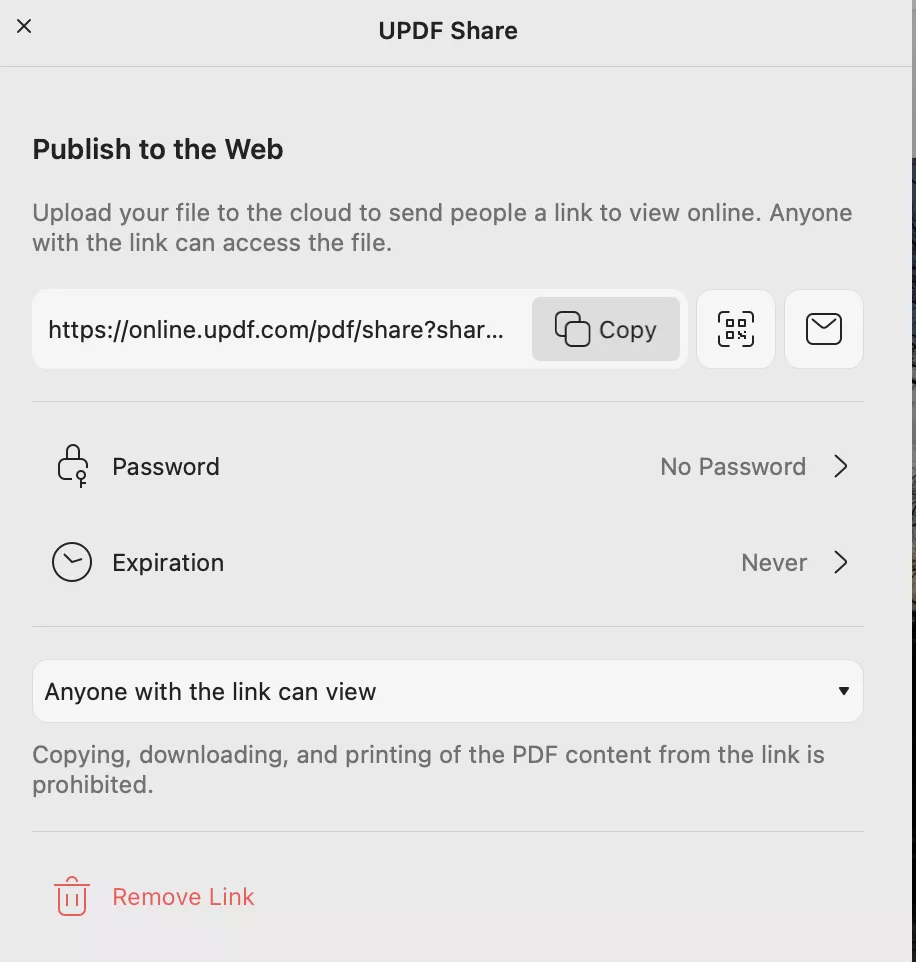Click the clock Expiration icon
The width and height of the screenshot is (916, 962).
tap(71, 562)
